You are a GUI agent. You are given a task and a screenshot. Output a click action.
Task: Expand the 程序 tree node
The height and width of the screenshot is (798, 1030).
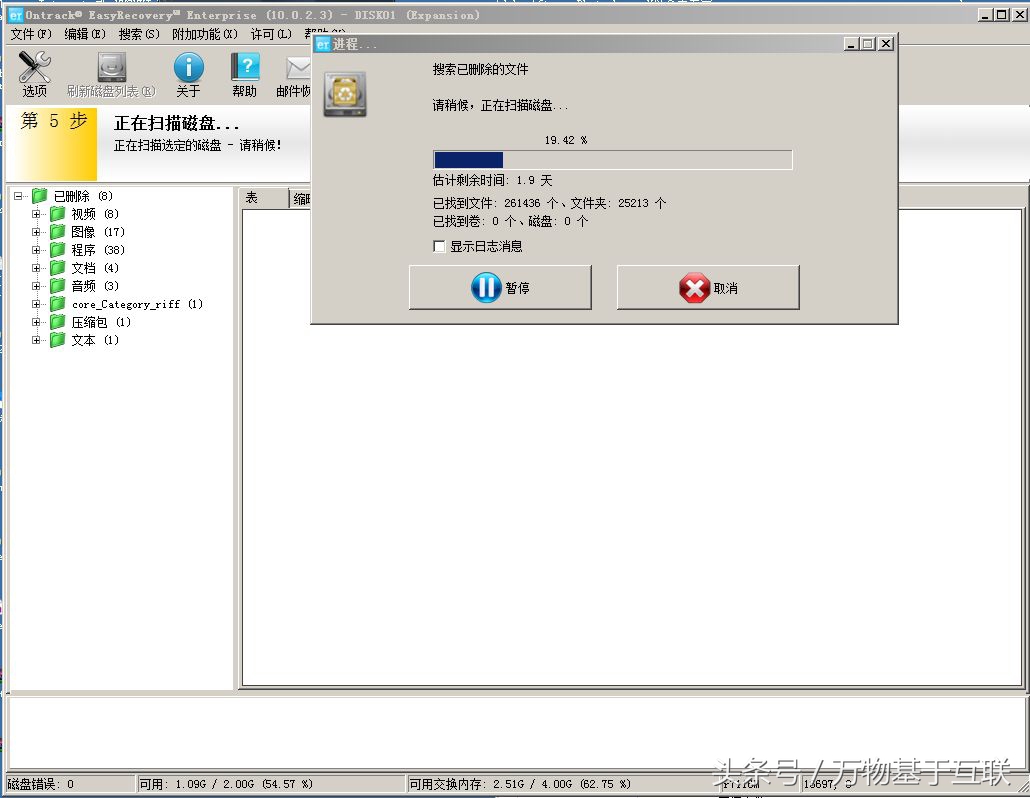click(36, 250)
